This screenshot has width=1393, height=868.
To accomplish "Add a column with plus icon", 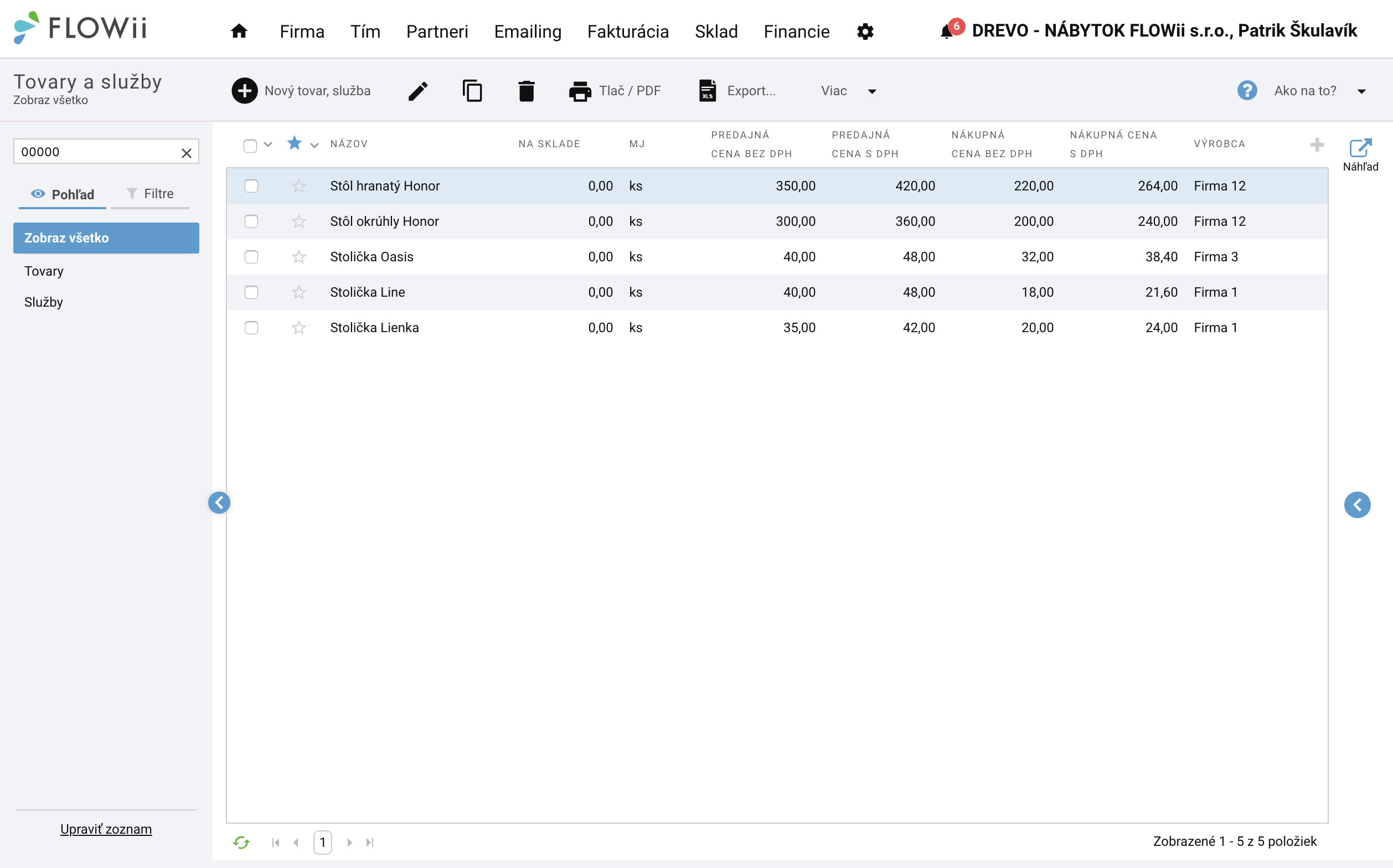I will 1317,144.
